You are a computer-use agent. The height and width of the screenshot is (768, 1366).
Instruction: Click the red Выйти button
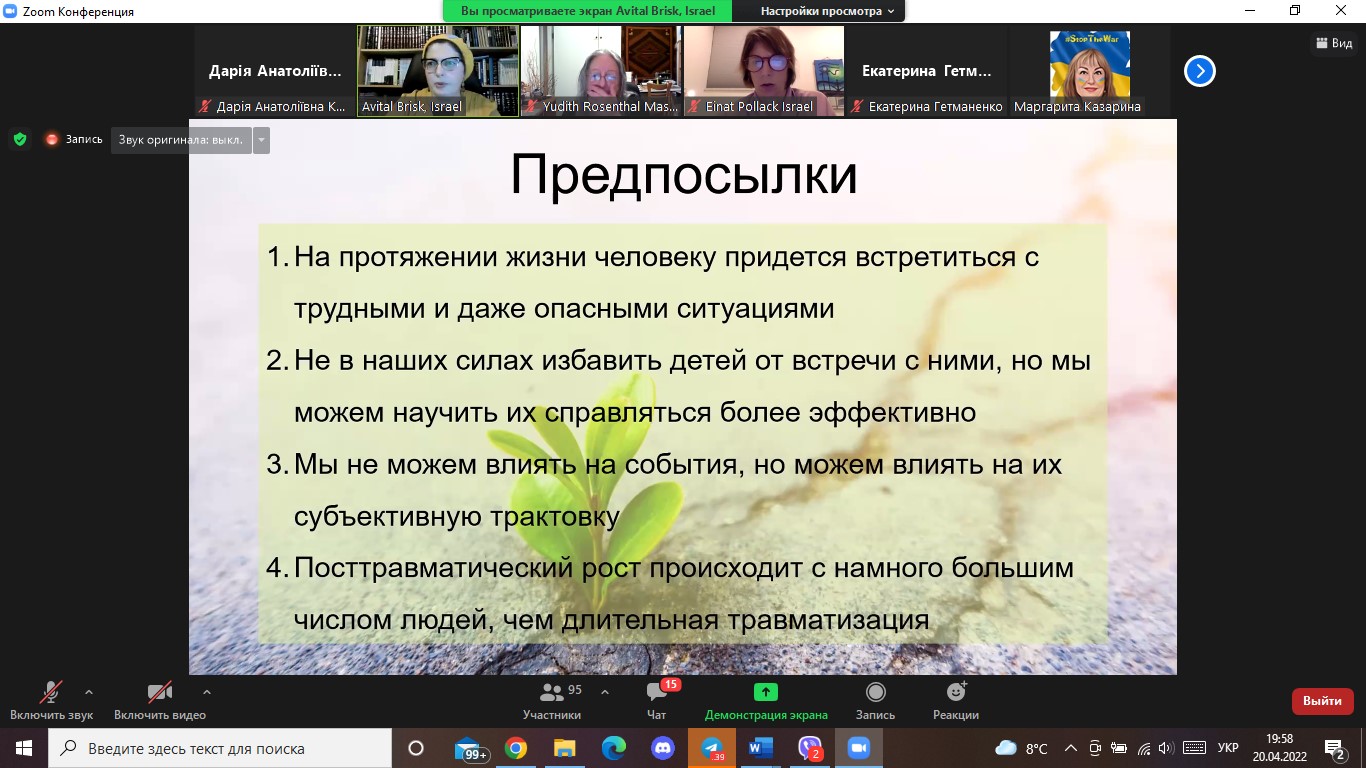1322,701
